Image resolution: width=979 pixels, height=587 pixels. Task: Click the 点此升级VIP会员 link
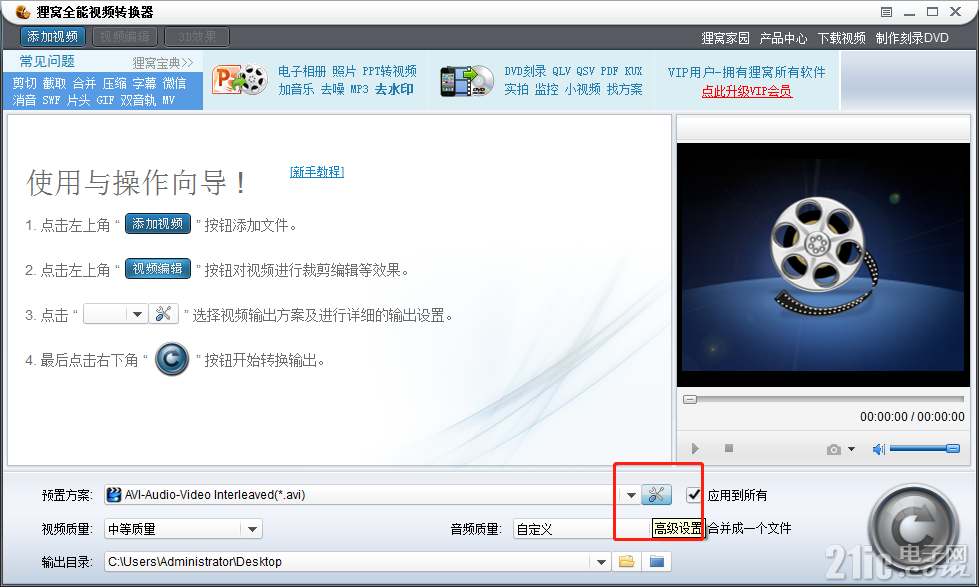coord(747,91)
